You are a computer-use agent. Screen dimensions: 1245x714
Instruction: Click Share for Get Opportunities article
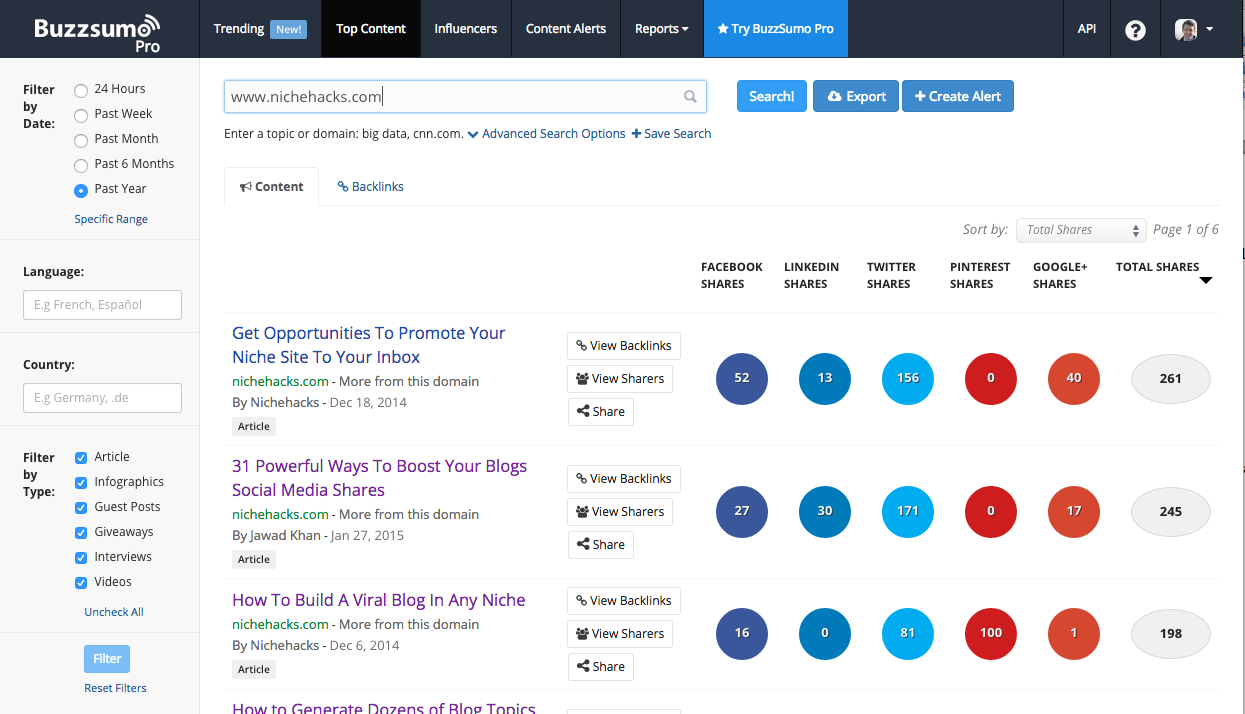click(600, 412)
